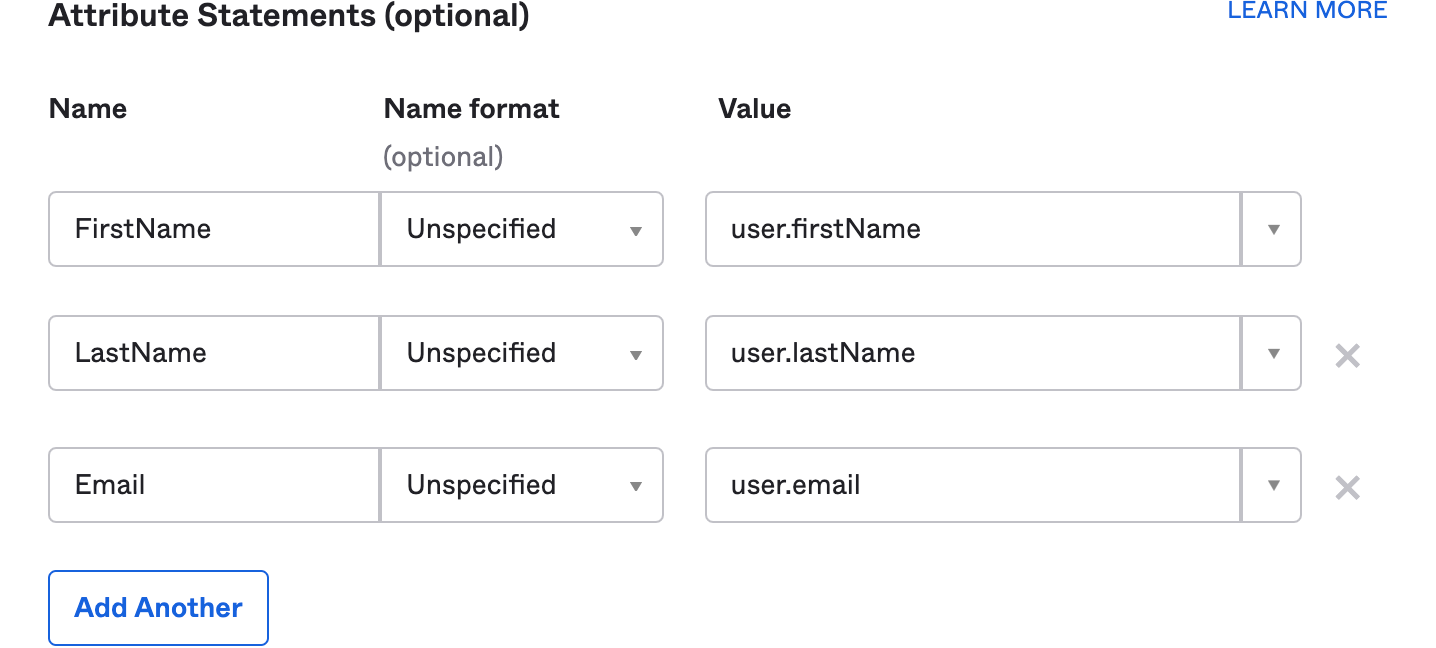Click the Attribute Statements heading
The width and height of the screenshot is (1436, 648).
pos(287,16)
